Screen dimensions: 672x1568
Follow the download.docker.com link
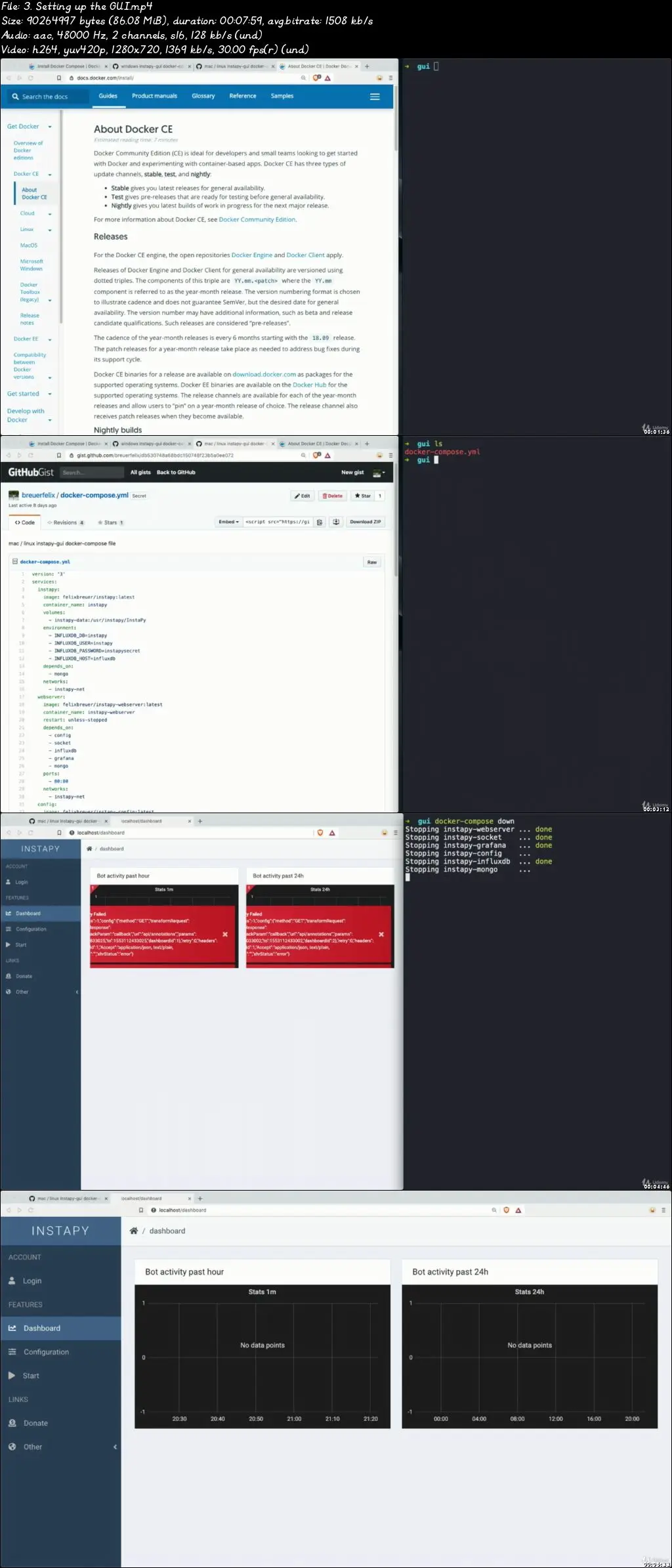point(264,375)
